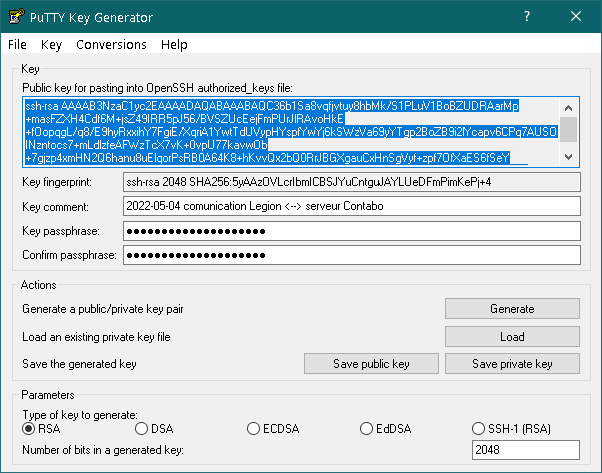Click the question mark help button

[x=527, y=16]
